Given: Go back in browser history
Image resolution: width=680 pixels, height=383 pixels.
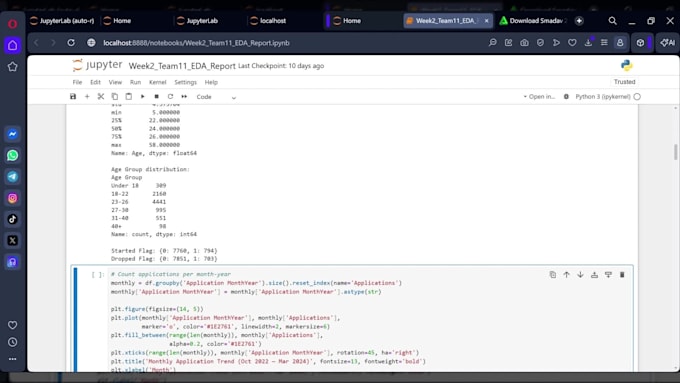Looking at the screenshot, I should (x=36, y=43).
